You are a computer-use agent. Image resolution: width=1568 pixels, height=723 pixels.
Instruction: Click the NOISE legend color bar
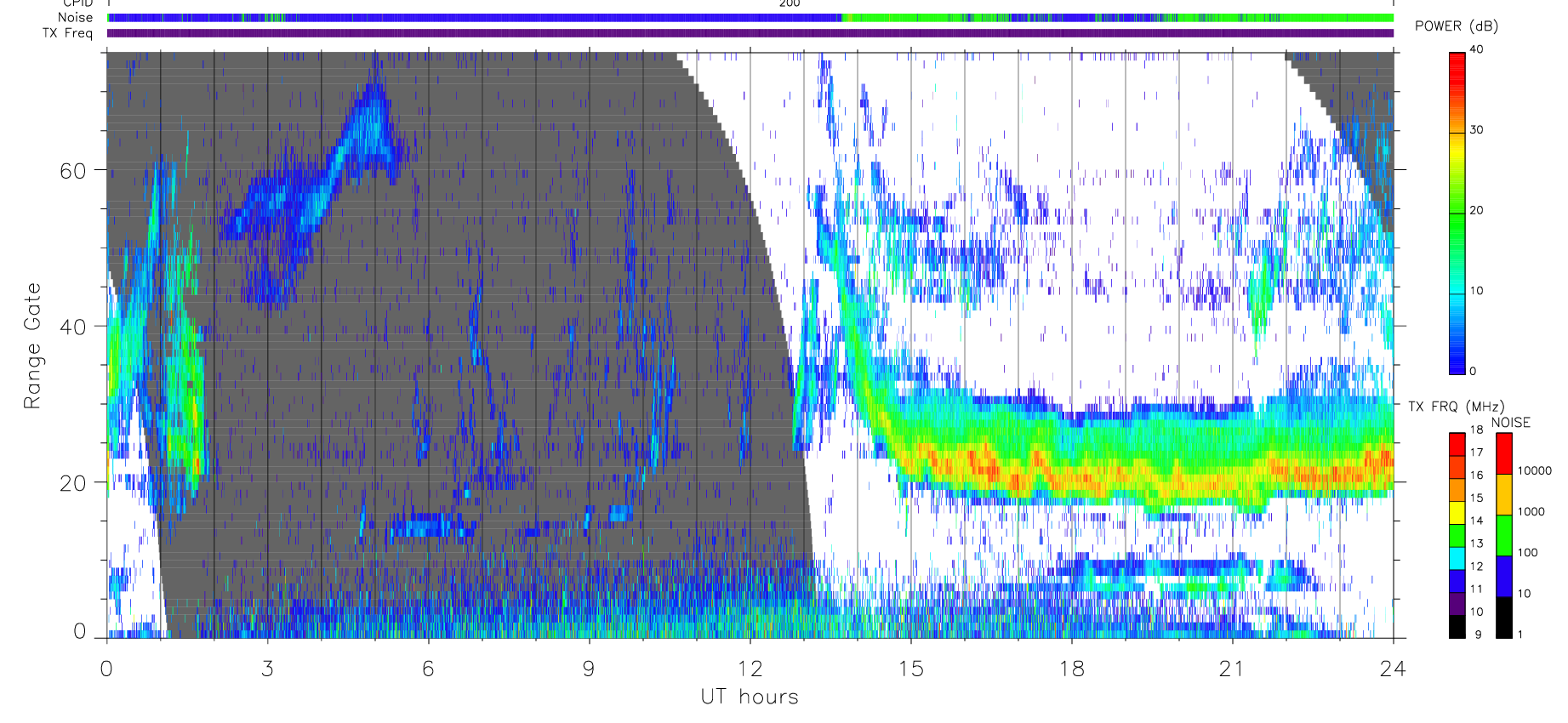coord(1504,536)
